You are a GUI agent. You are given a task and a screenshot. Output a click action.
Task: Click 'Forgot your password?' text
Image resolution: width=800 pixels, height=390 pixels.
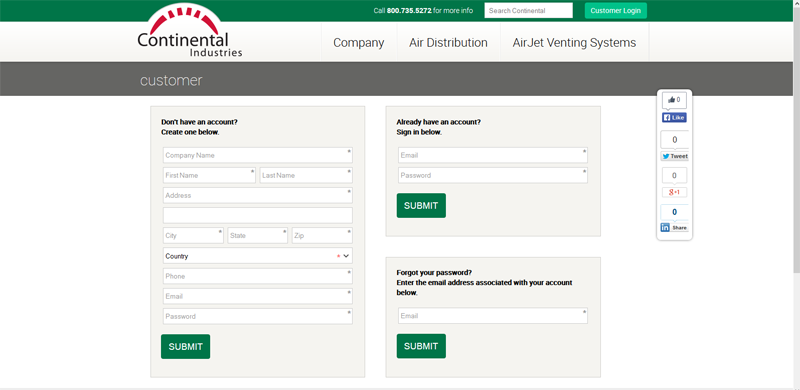point(434,273)
